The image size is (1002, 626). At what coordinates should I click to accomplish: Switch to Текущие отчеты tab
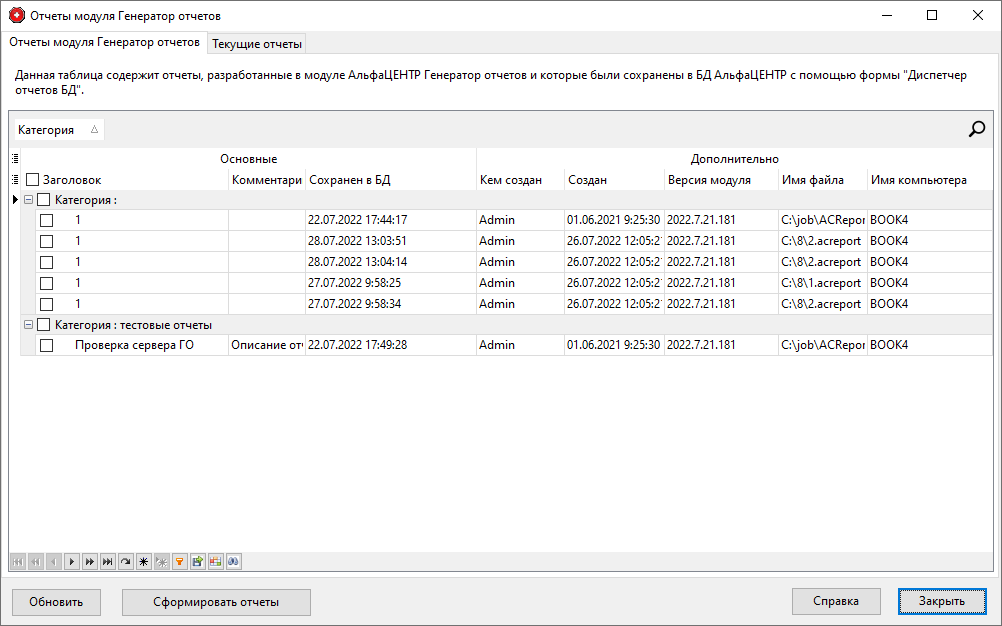pos(257,43)
